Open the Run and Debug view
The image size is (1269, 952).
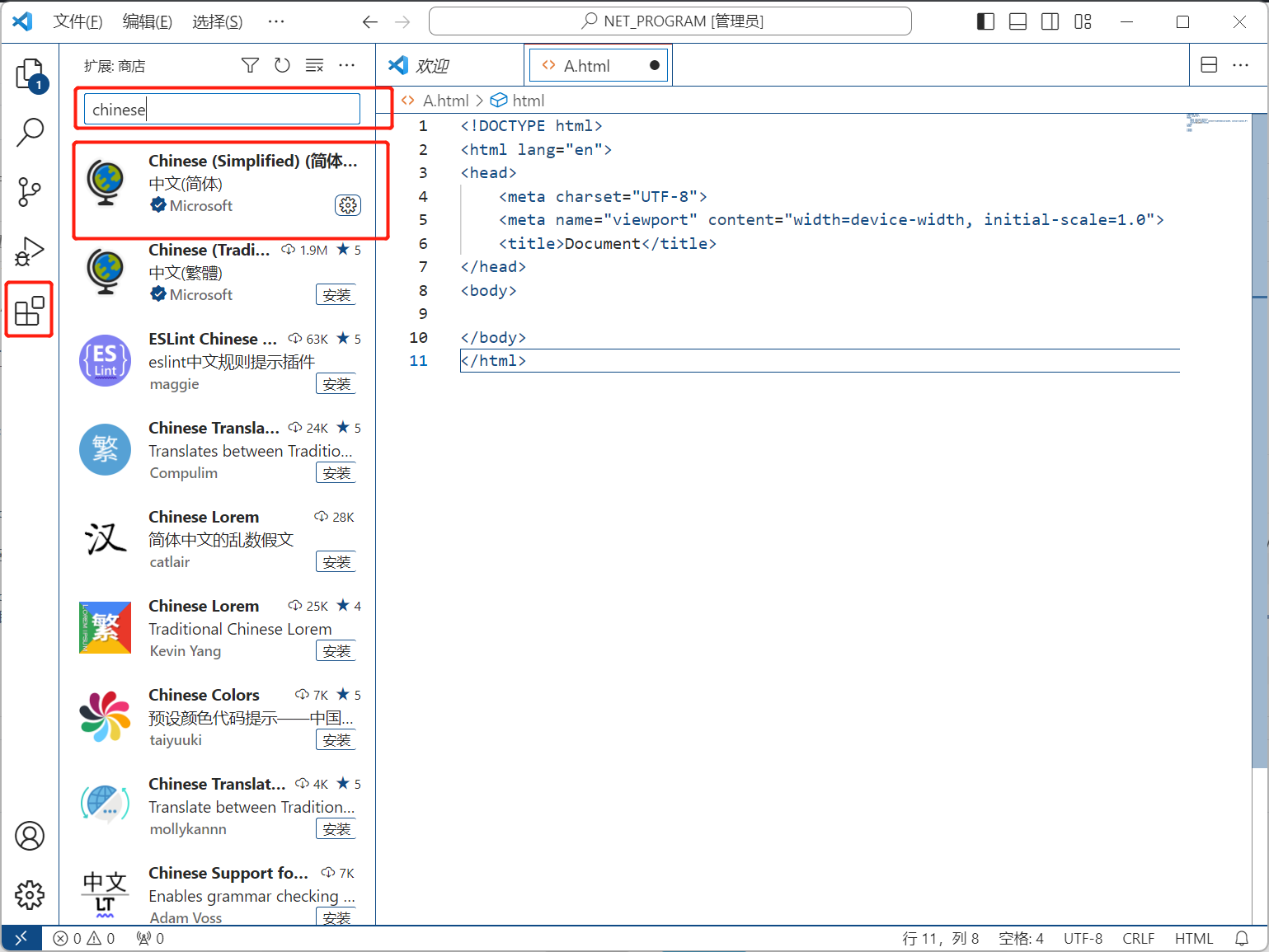point(30,251)
